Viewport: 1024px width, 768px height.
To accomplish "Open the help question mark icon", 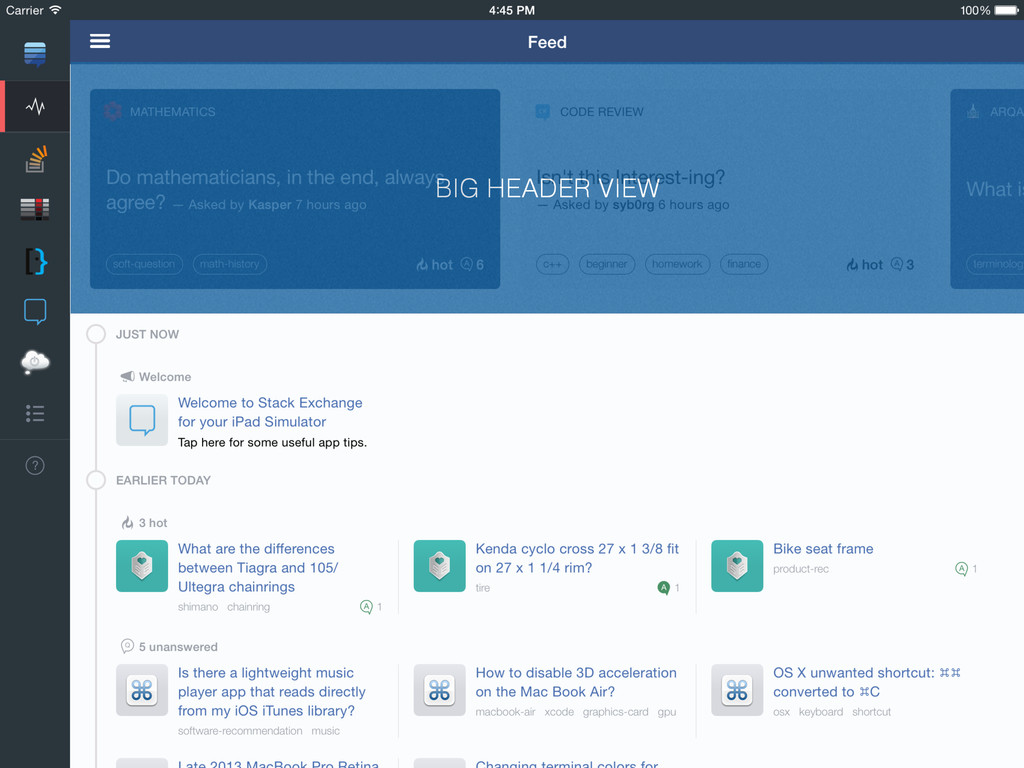I will 35,466.
